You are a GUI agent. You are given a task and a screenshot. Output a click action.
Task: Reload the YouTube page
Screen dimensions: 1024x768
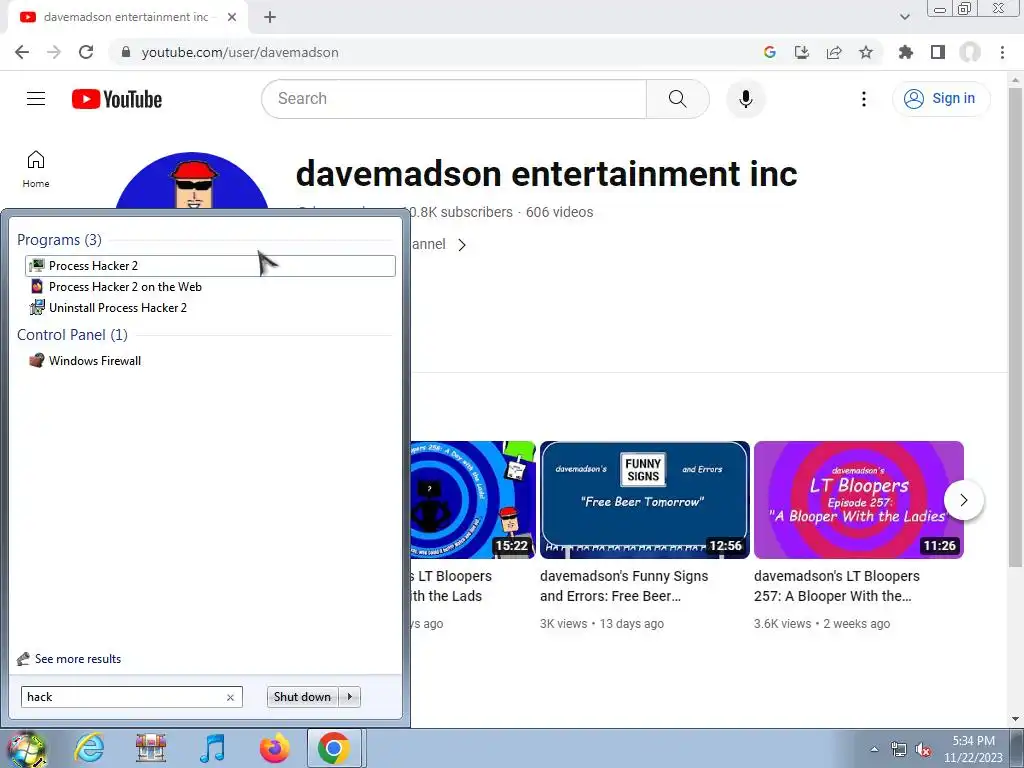[86, 52]
